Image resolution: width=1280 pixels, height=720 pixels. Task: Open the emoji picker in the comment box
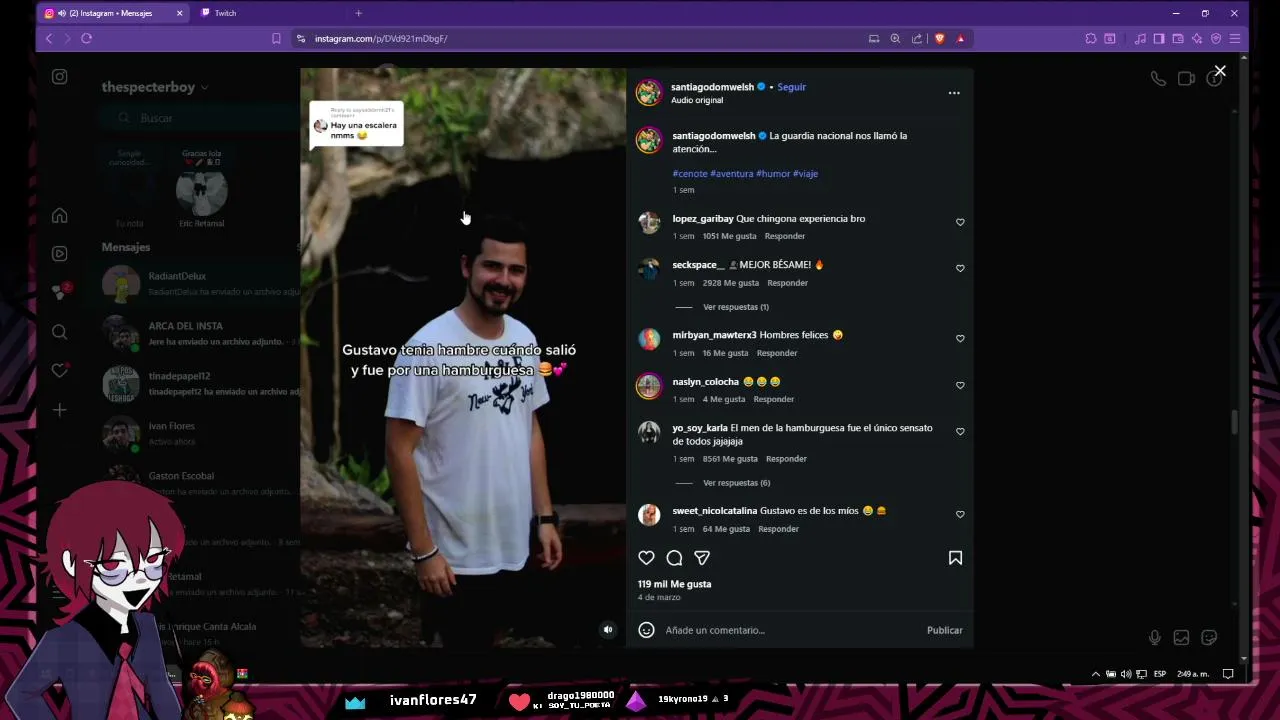tap(646, 630)
